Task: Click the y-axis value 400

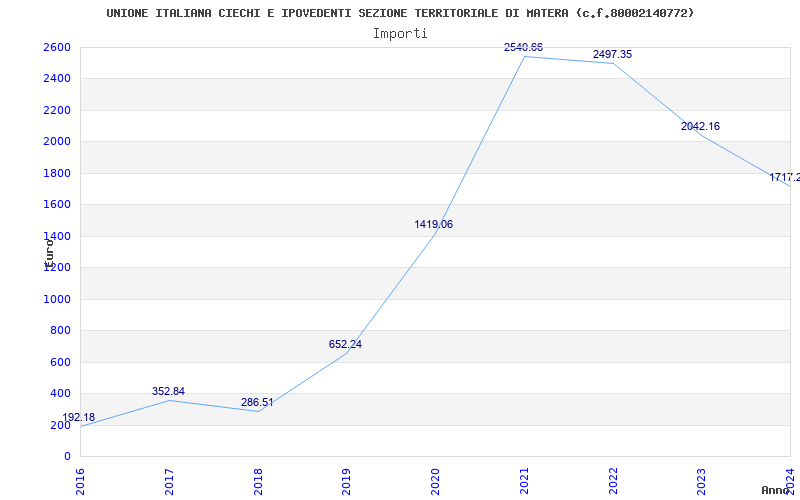Action: [x=60, y=394]
